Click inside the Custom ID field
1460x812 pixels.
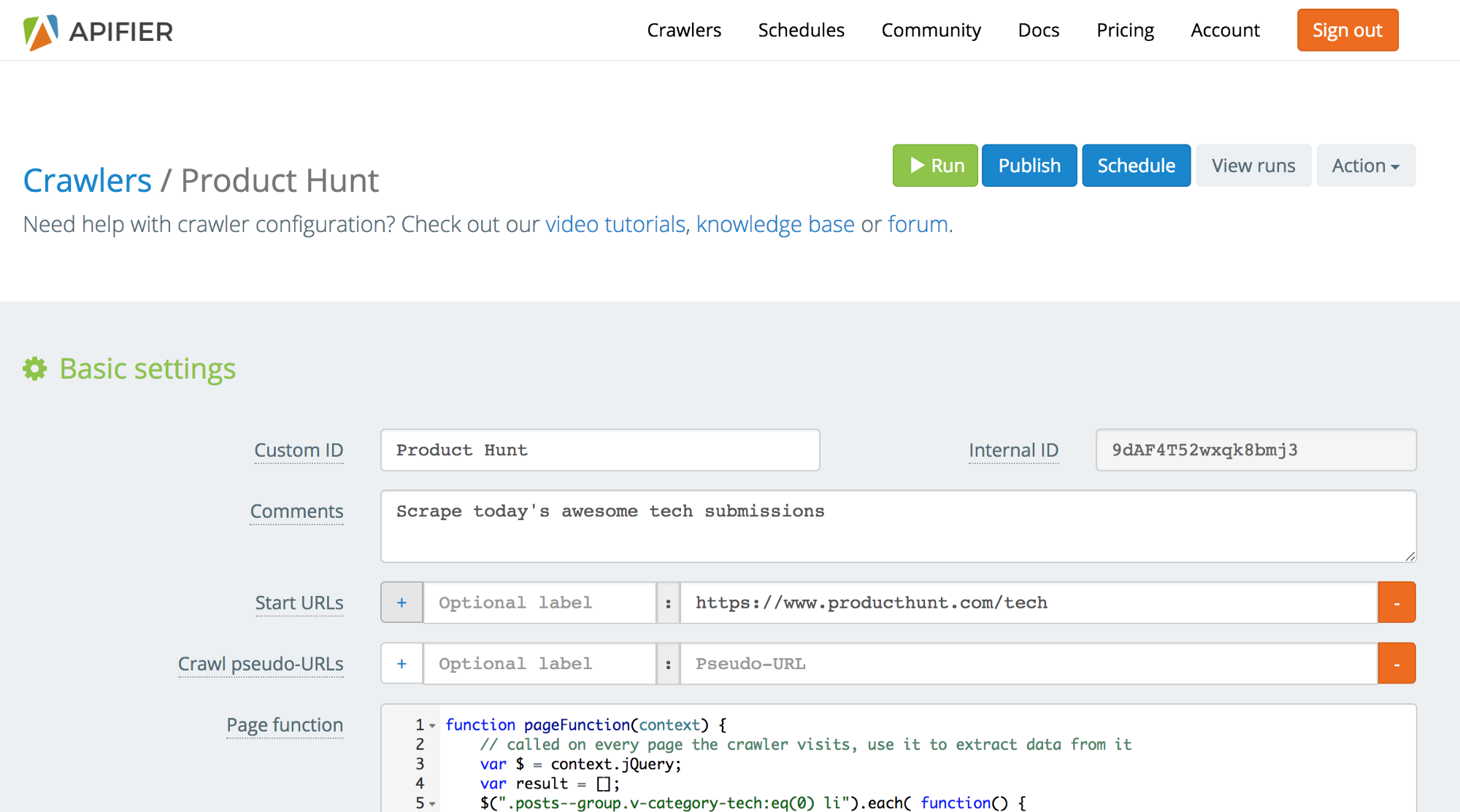click(599, 450)
